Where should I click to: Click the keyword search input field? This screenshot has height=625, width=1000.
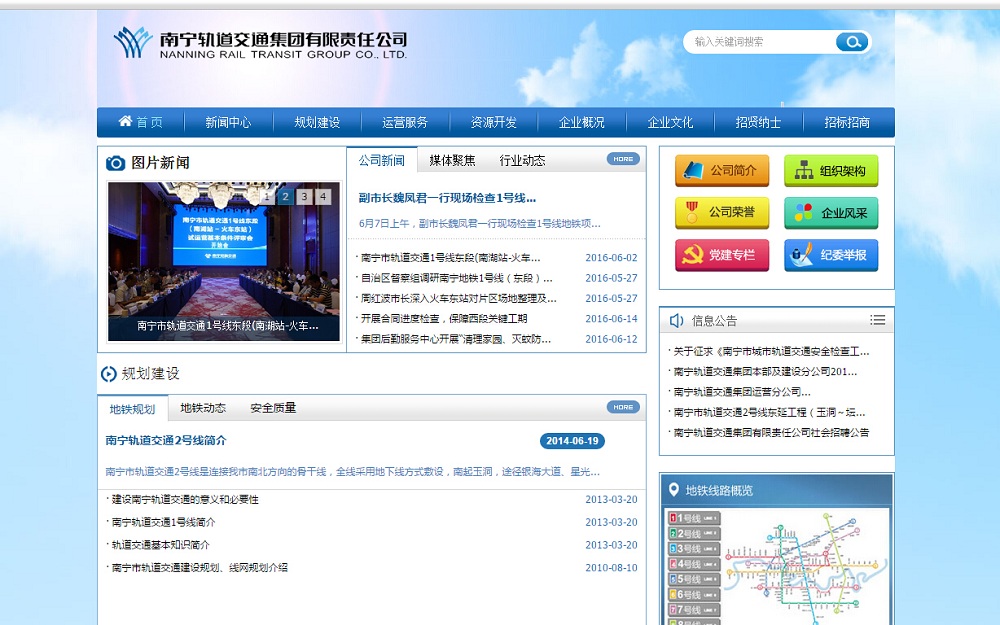click(762, 42)
